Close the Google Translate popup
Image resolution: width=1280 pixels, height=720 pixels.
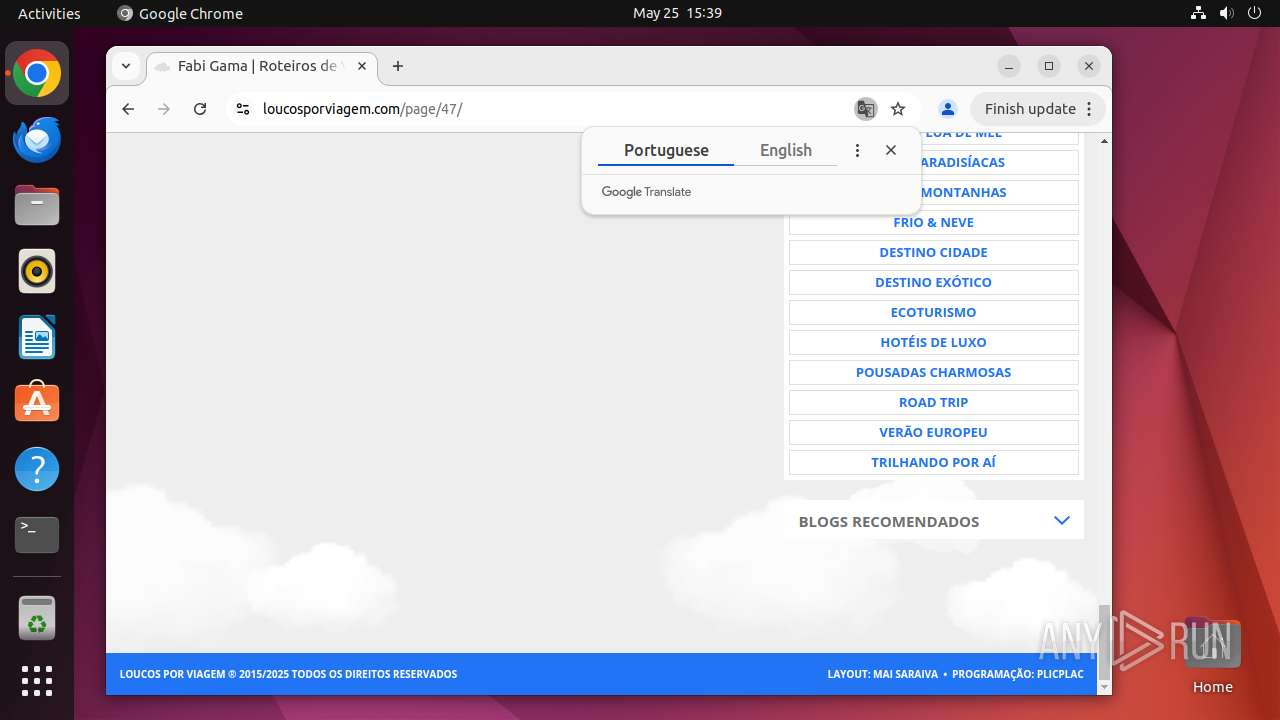pyautogui.click(x=891, y=150)
